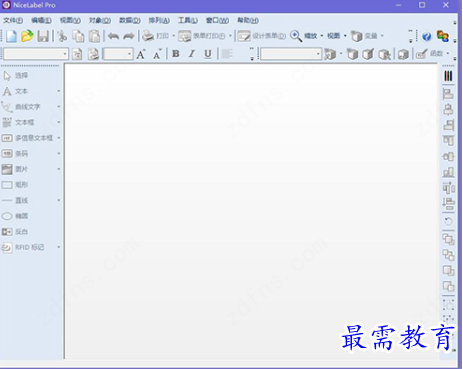Open the 工具 menu
This screenshot has height=369, width=463.
[188, 20]
